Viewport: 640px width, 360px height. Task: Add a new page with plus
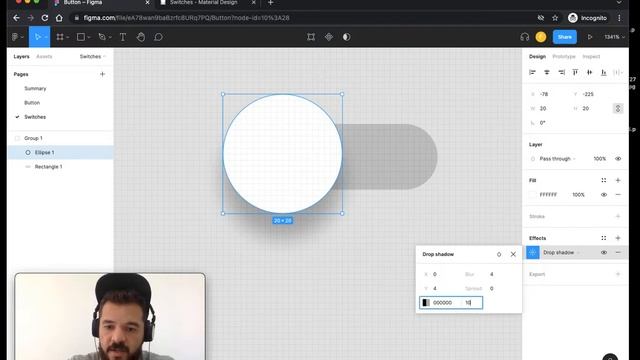(x=102, y=74)
